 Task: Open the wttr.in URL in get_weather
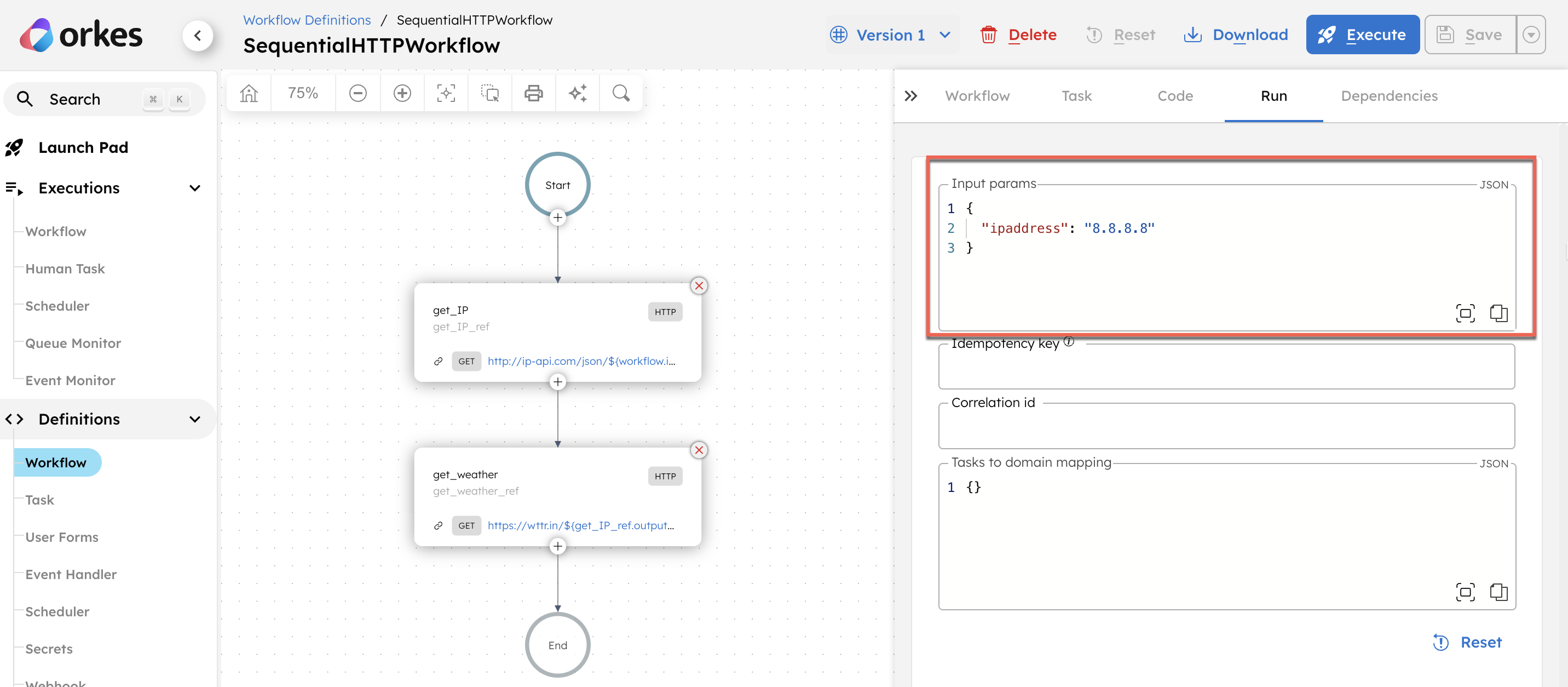pyautogui.click(x=581, y=525)
